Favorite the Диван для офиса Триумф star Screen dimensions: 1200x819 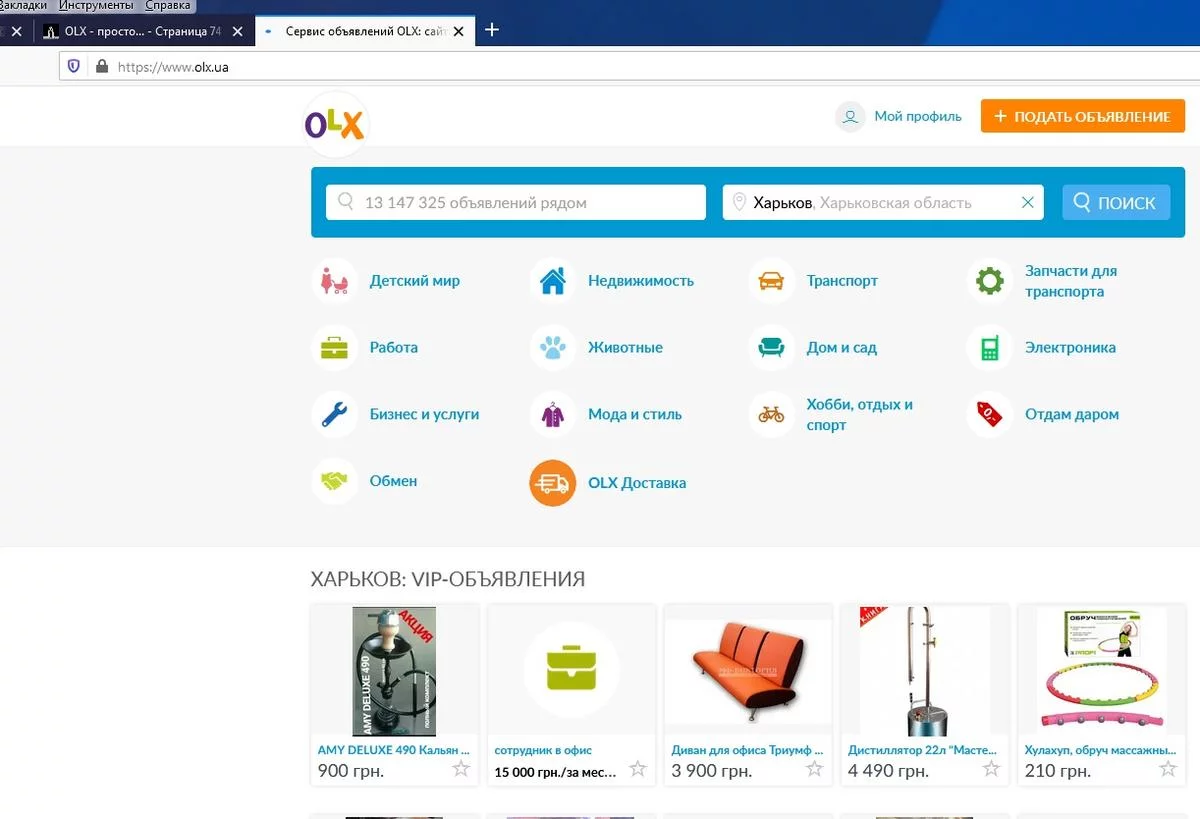click(x=814, y=769)
